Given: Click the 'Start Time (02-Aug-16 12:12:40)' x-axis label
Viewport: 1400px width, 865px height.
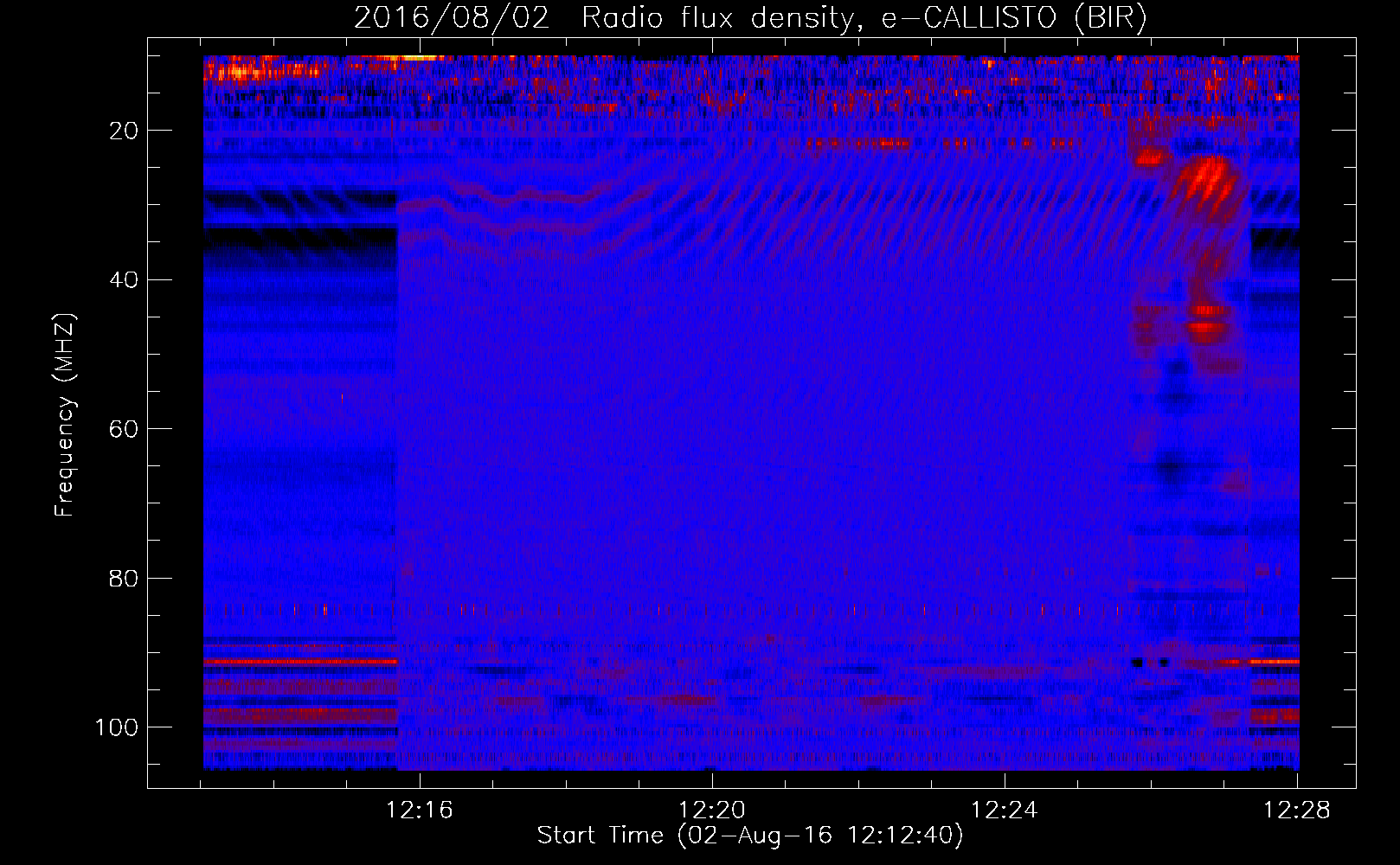Looking at the screenshot, I should click(749, 836).
